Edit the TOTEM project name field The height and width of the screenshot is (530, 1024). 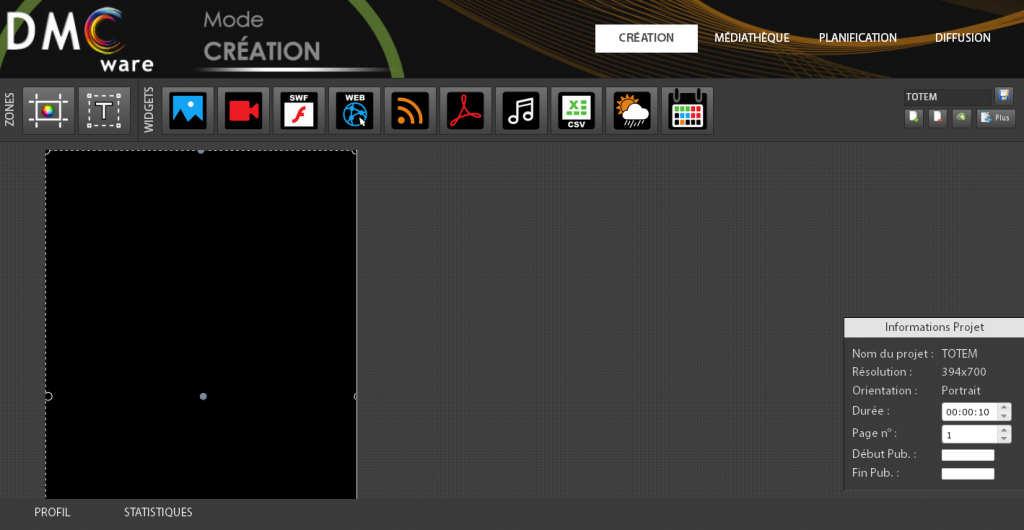coord(948,97)
